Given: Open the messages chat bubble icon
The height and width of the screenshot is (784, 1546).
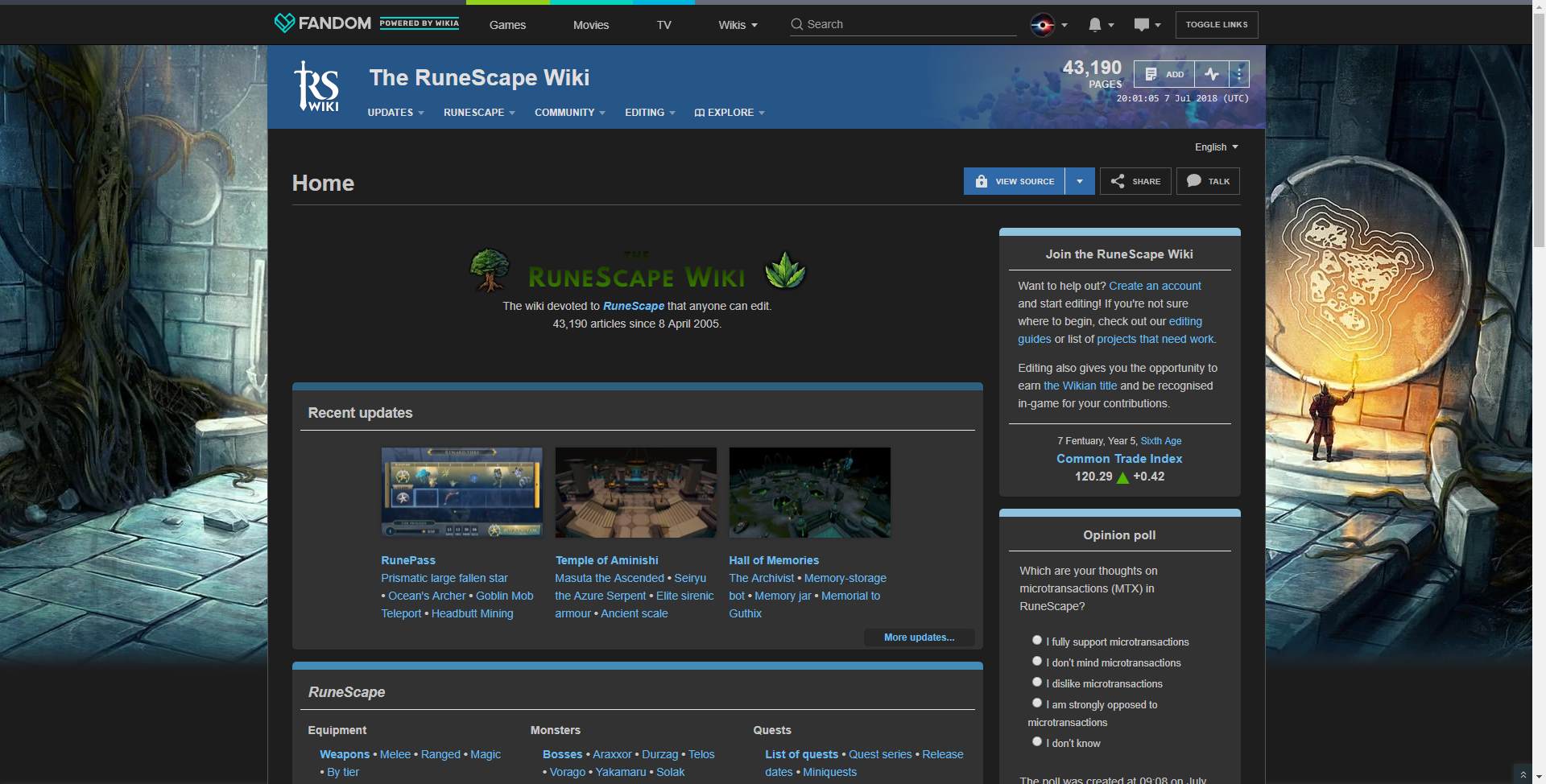Looking at the screenshot, I should (x=1141, y=25).
